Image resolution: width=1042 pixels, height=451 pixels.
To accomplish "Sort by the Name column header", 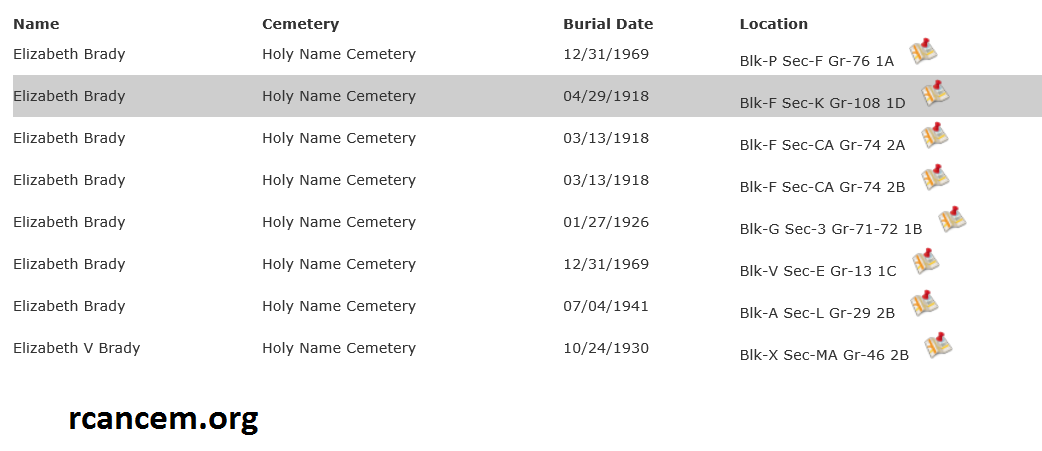I will (36, 24).
